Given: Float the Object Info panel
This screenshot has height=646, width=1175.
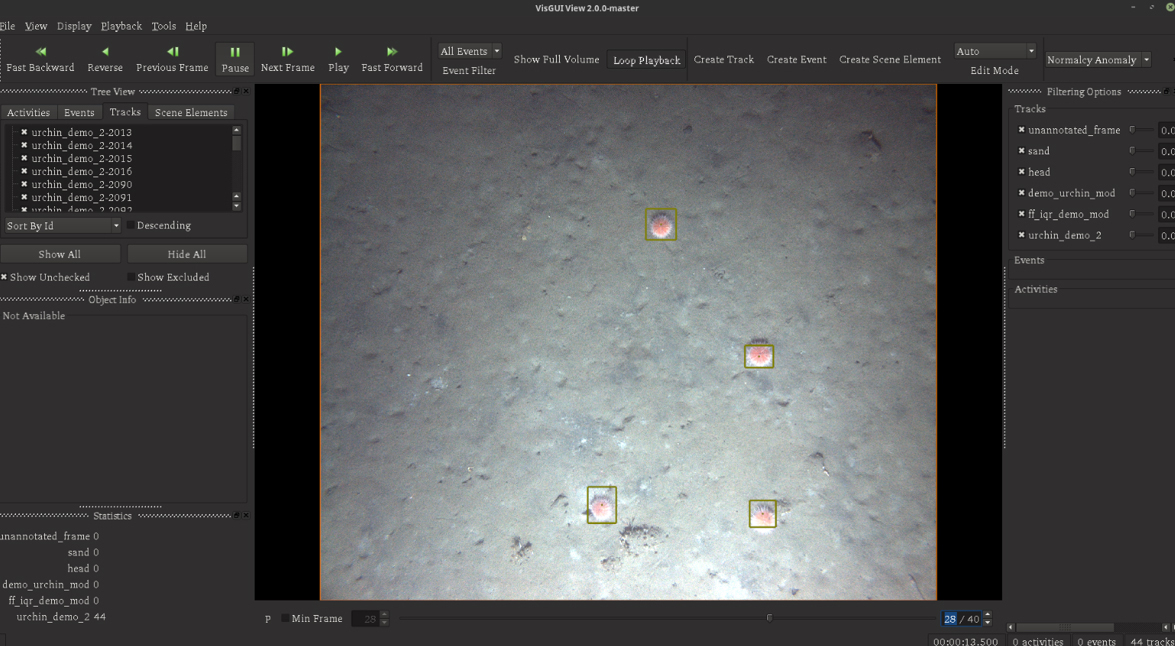Looking at the screenshot, I should pos(237,300).
